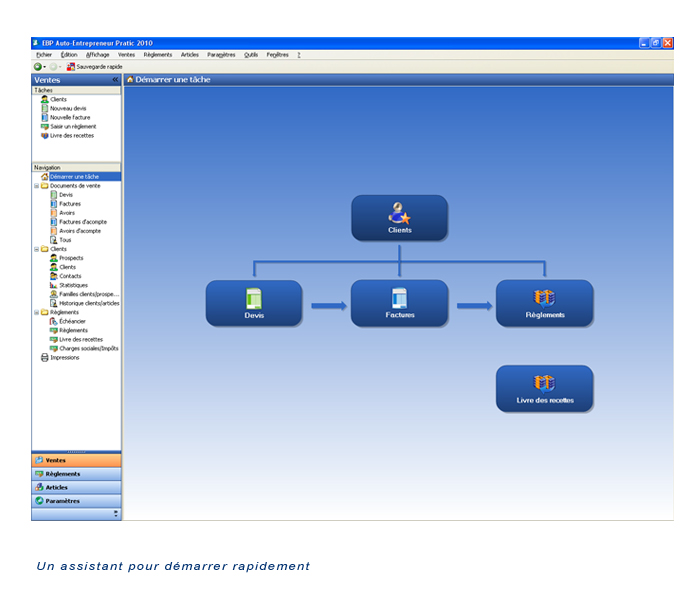
Task: Open the Livre des recettes tile
Action: coord(544,388)
